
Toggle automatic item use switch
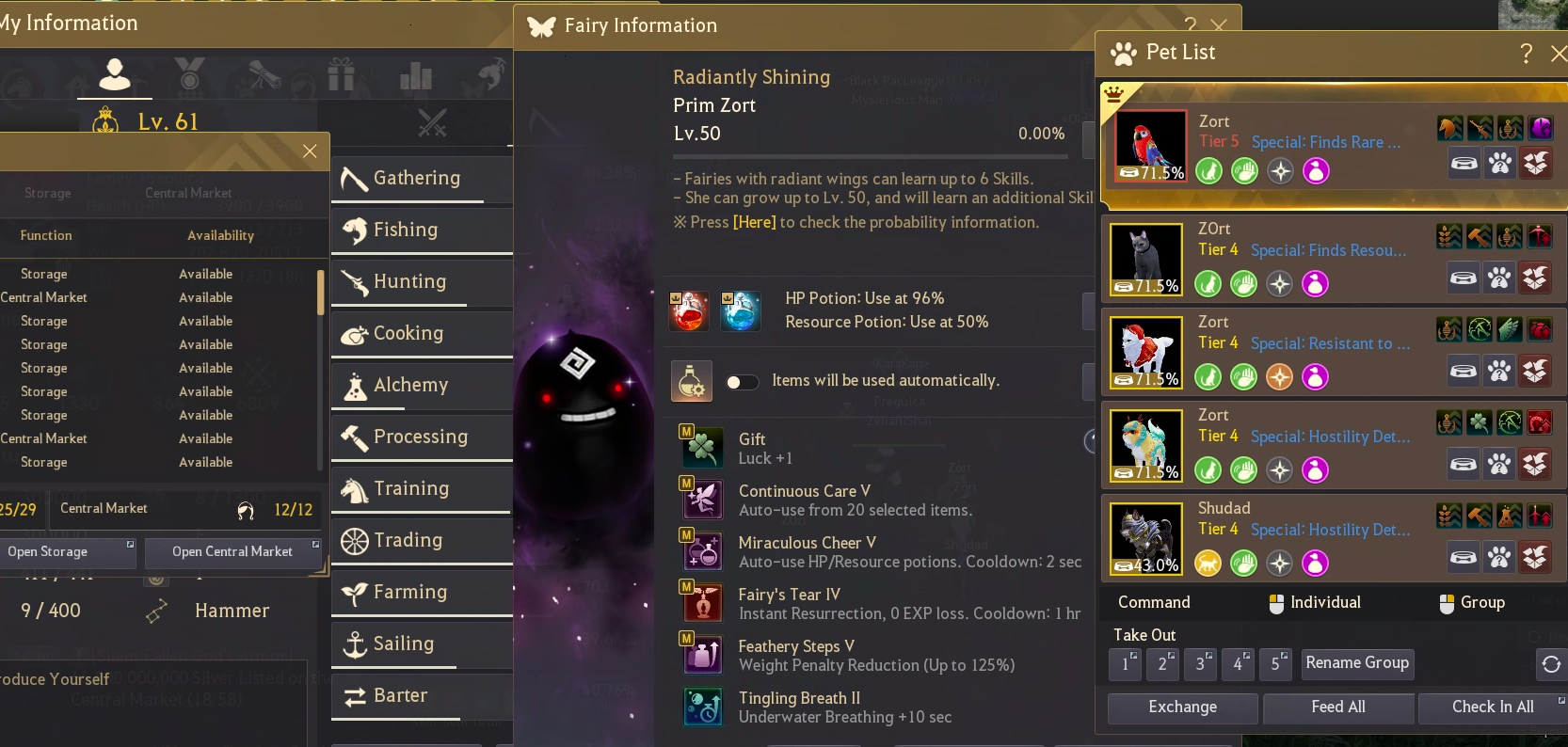point(743,382)
